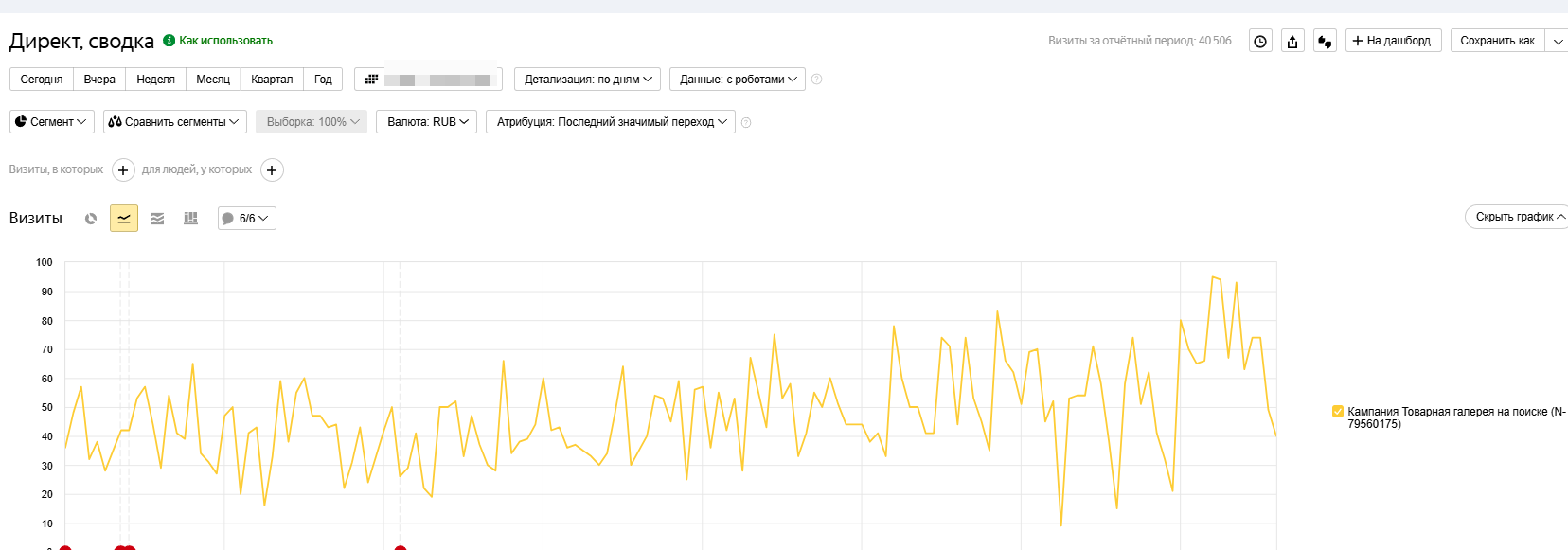Open the 'Как использовать' help link
Image resolution: width=1568 pixels, height=550 pixels.
click(225, 41)
